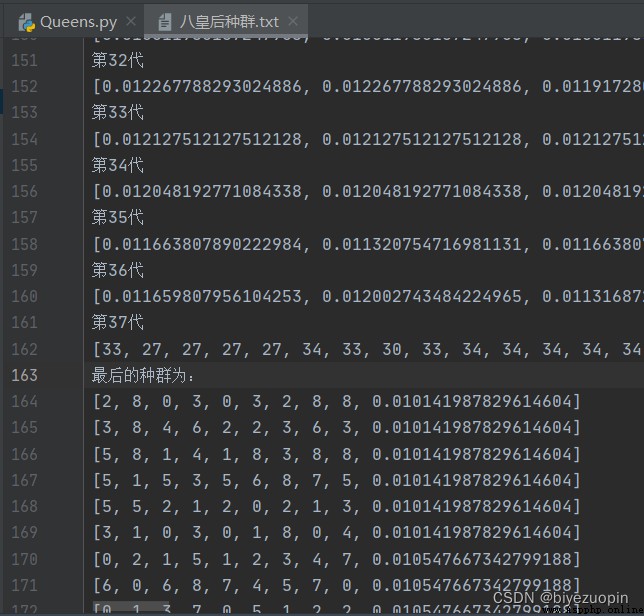The width and height of the screenshot is (644, 616).
Task: Click the row [0, 2, 1, 5, 1, 2, 3, 4, 7
Action: click(x=337, y=559)
